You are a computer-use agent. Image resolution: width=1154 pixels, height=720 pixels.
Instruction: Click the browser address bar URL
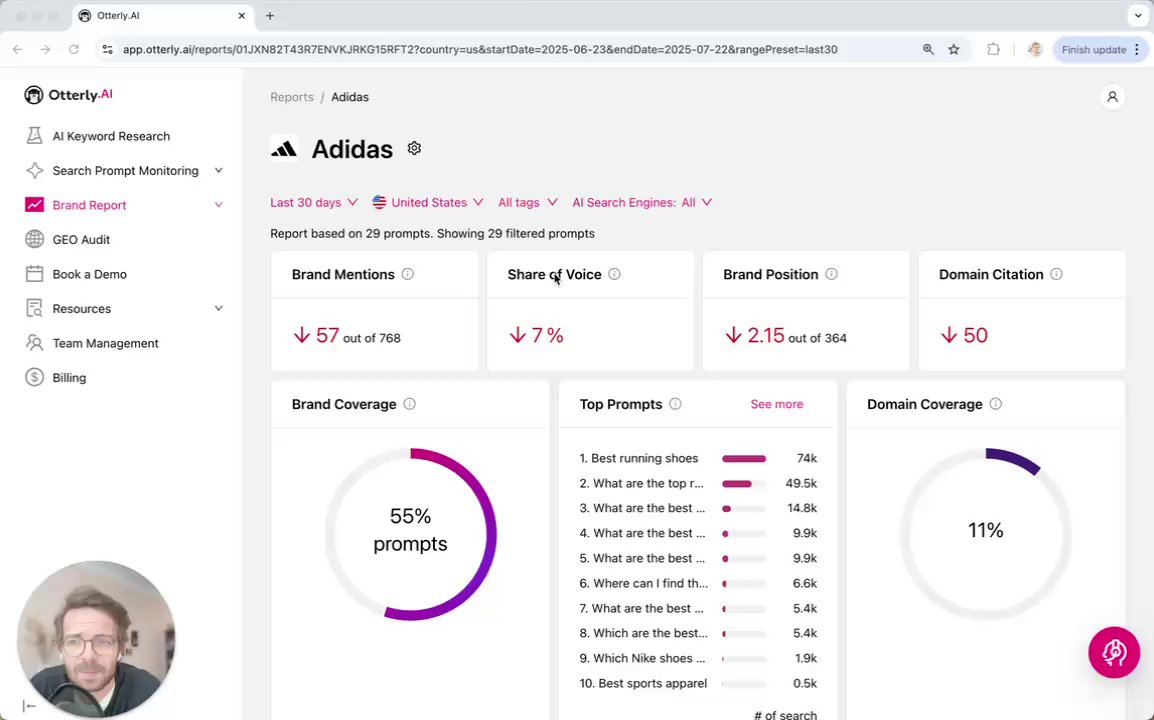480,49
